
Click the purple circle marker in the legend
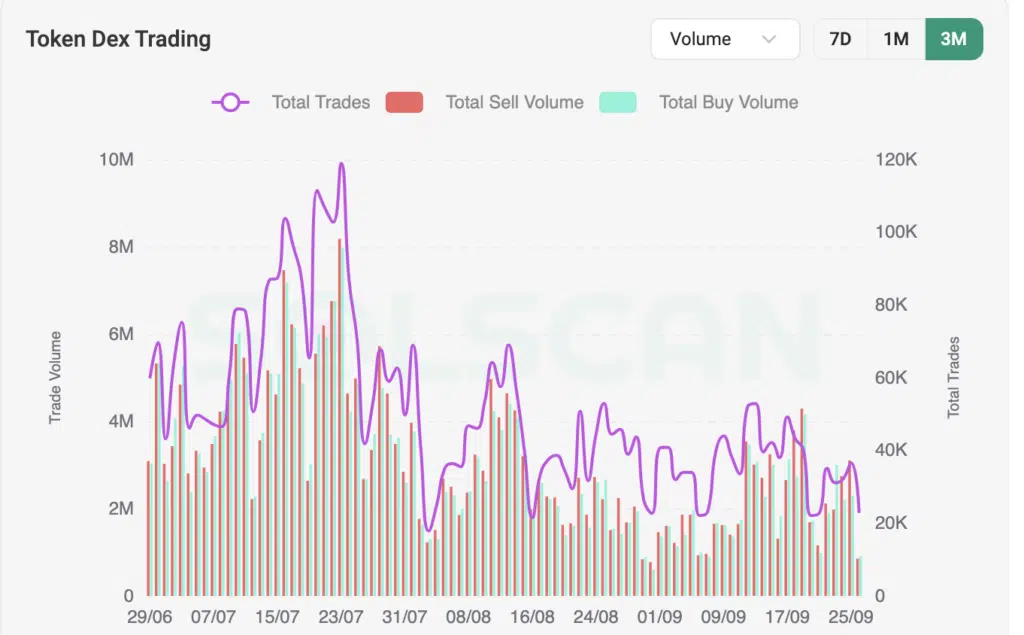pyautogui.click(x=230, y=102)
